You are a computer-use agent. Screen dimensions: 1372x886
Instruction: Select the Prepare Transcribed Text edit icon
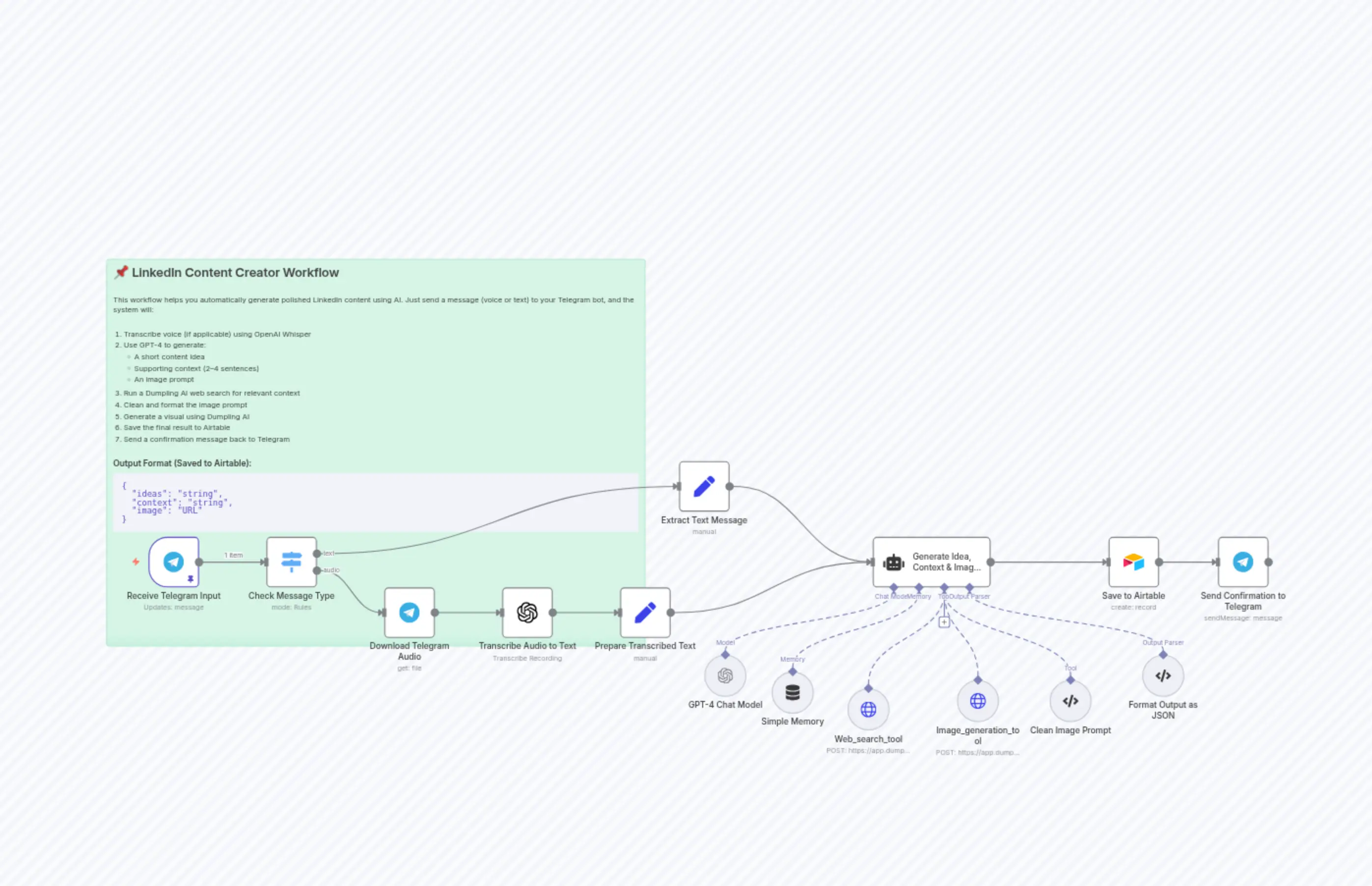[645, 612]
